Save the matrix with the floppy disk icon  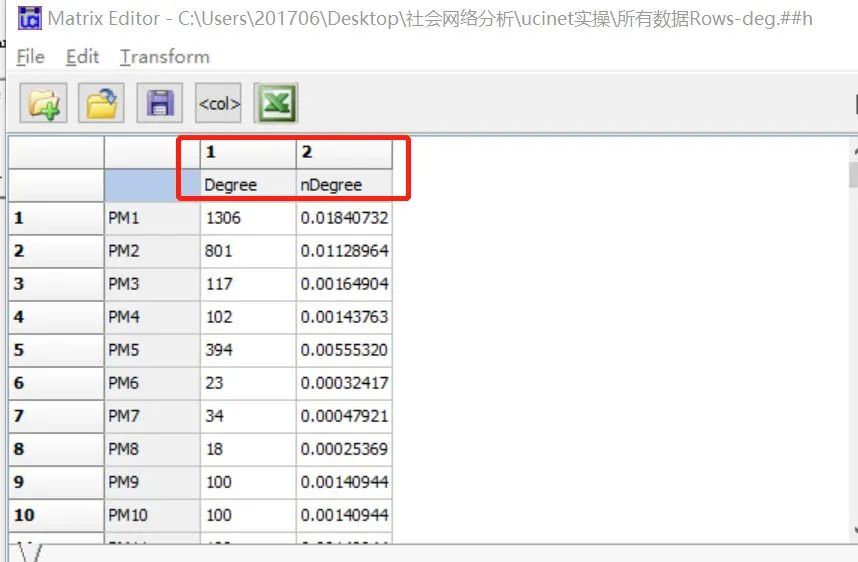click(159, 103)
